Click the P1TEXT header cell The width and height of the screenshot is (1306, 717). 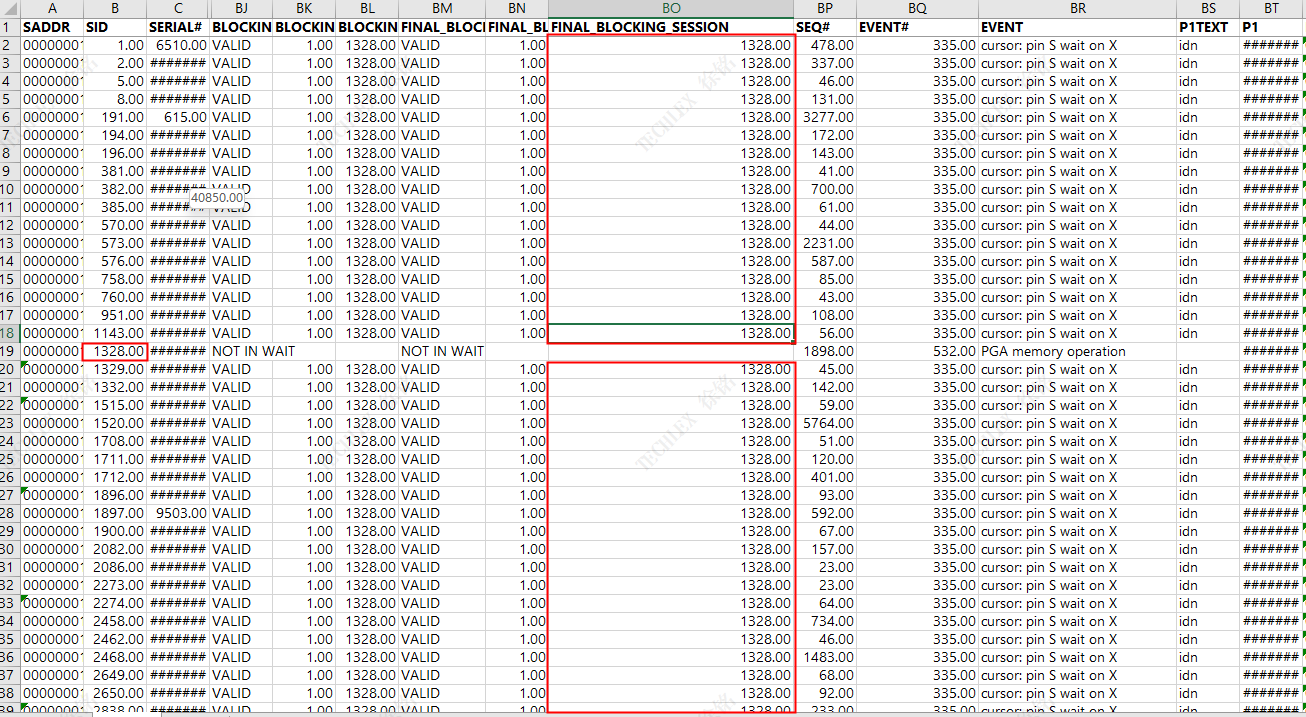tap(1208, 27)
